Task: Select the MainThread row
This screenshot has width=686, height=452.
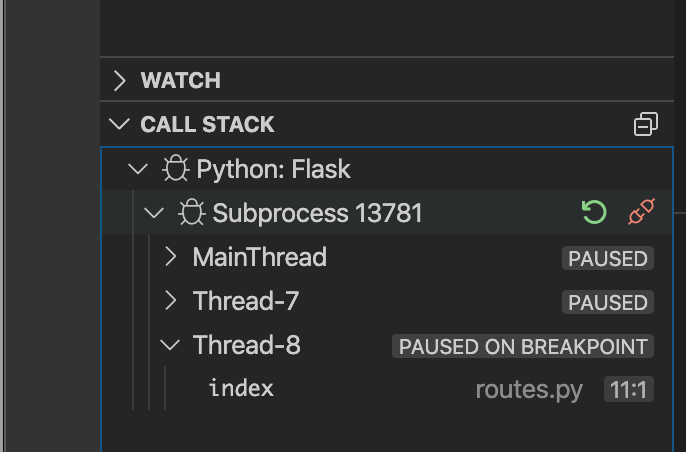Action: (x=260, y=257)
